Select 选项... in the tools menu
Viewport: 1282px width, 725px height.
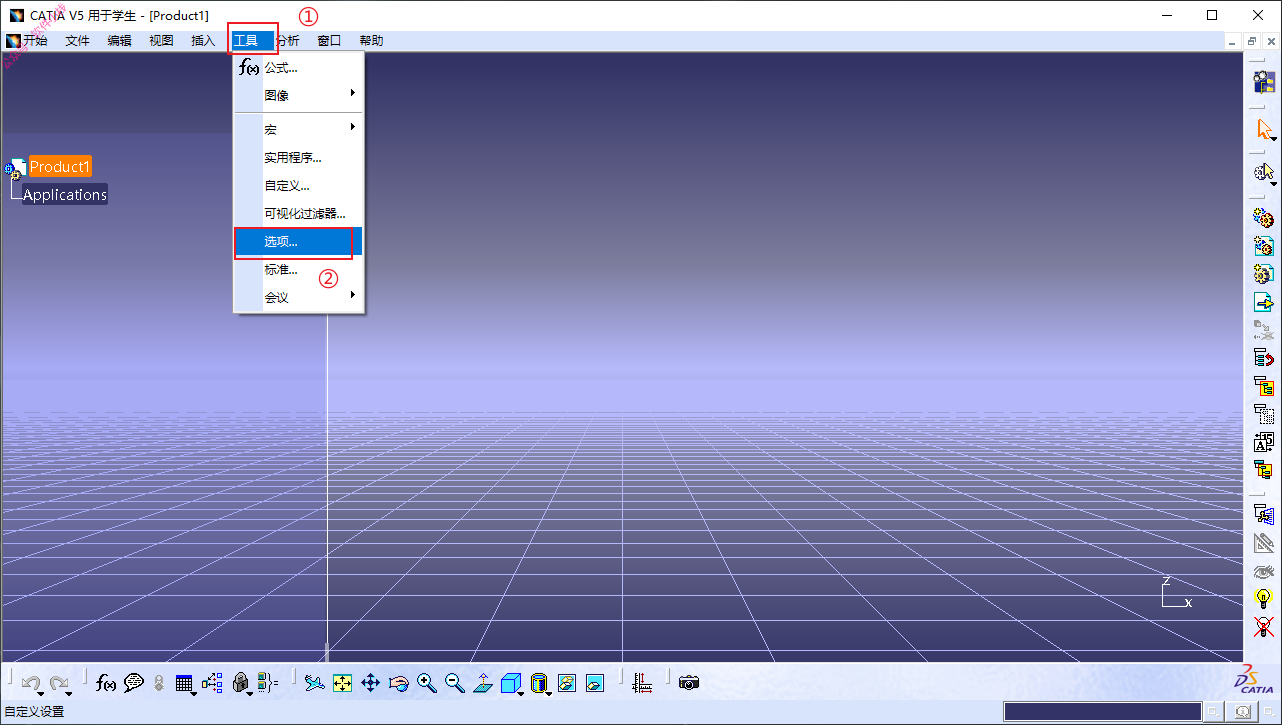299,242
